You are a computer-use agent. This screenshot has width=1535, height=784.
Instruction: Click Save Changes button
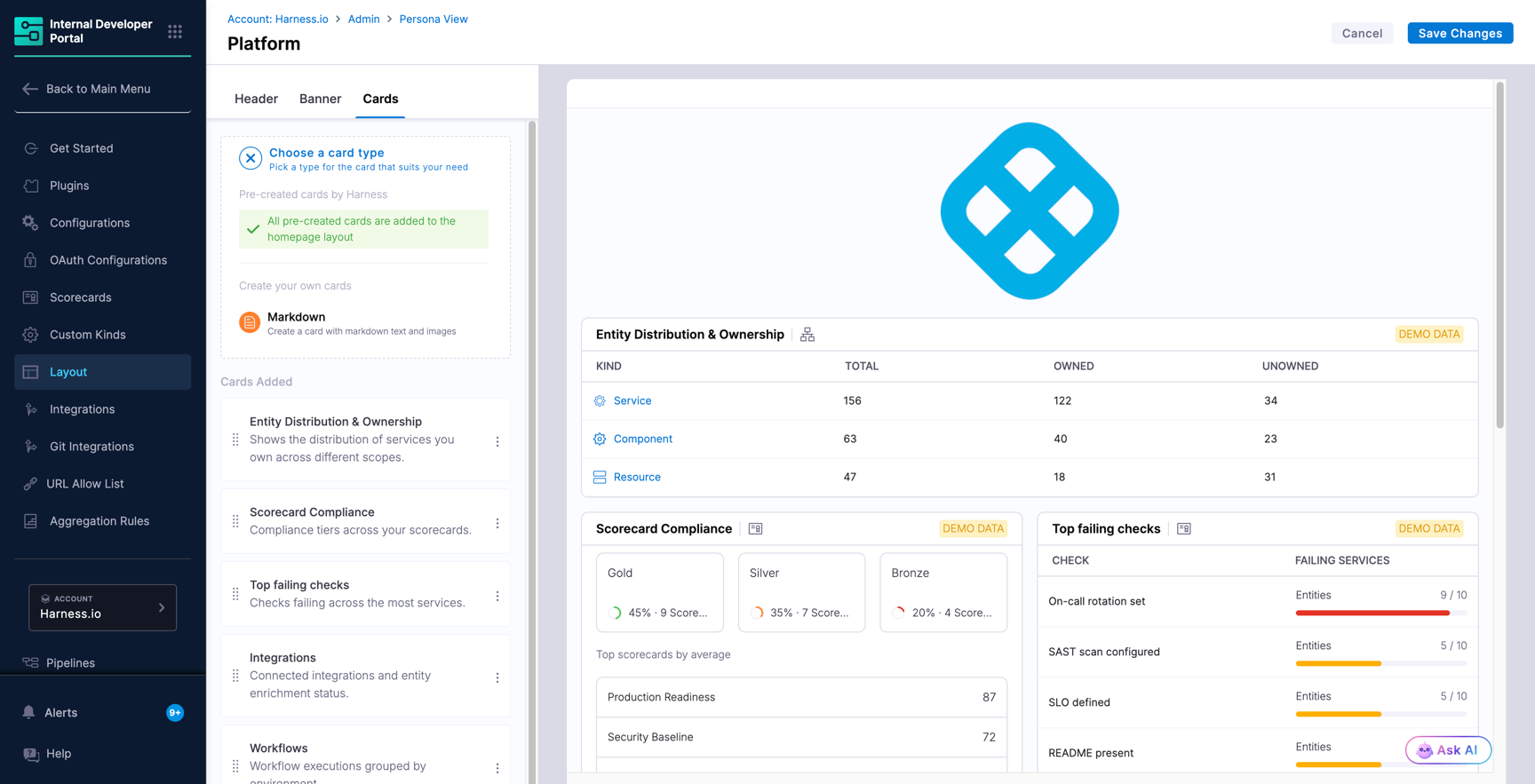pyautogui.click(x=1459, y=33)
